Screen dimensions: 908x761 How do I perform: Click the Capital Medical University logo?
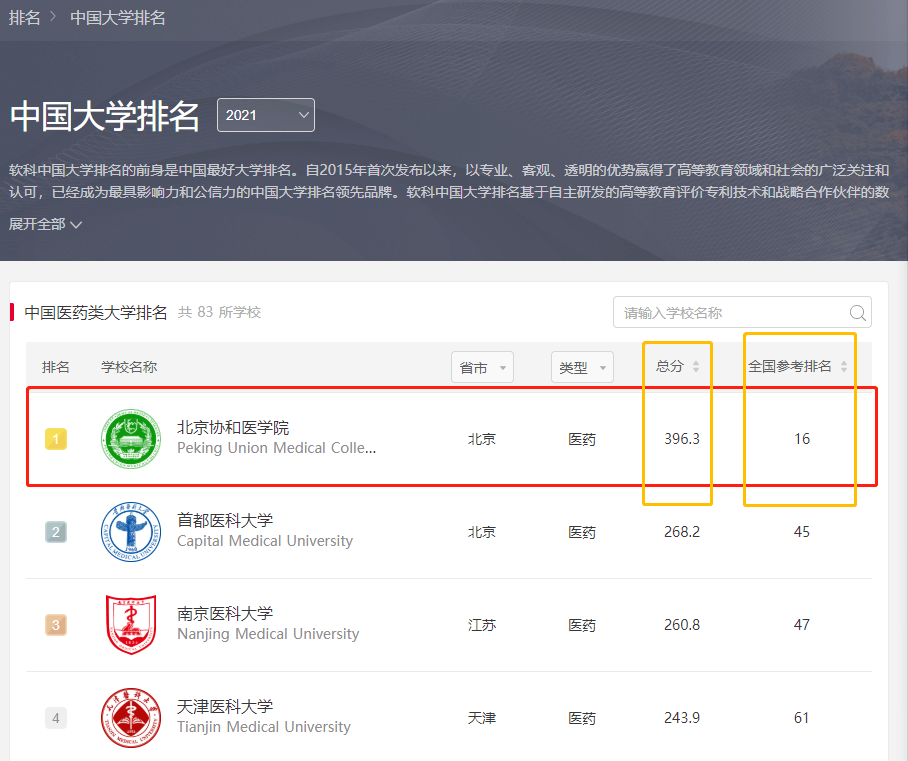coord(131,532)
